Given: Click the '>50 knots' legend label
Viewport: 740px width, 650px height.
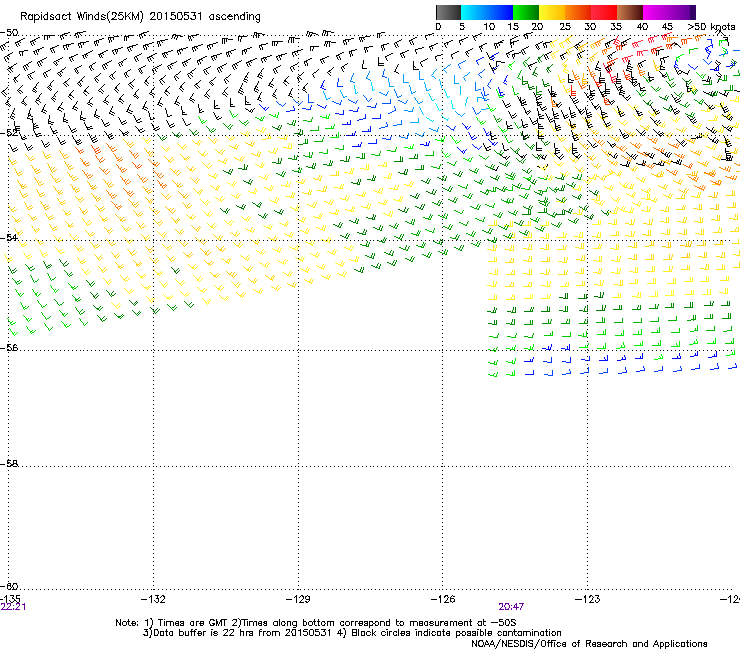Looking at the screenshot, I should [711, 27].
